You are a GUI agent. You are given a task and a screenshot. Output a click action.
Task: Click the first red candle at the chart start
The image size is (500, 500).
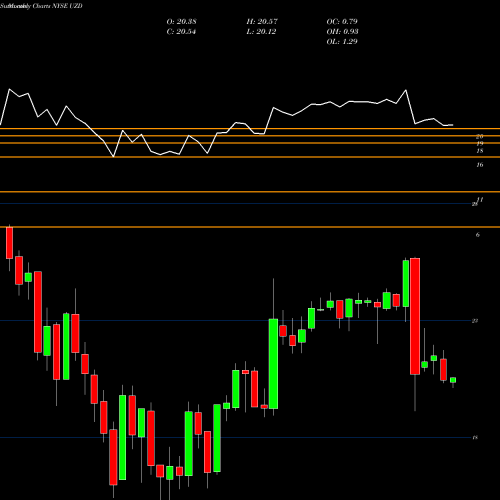9,243
